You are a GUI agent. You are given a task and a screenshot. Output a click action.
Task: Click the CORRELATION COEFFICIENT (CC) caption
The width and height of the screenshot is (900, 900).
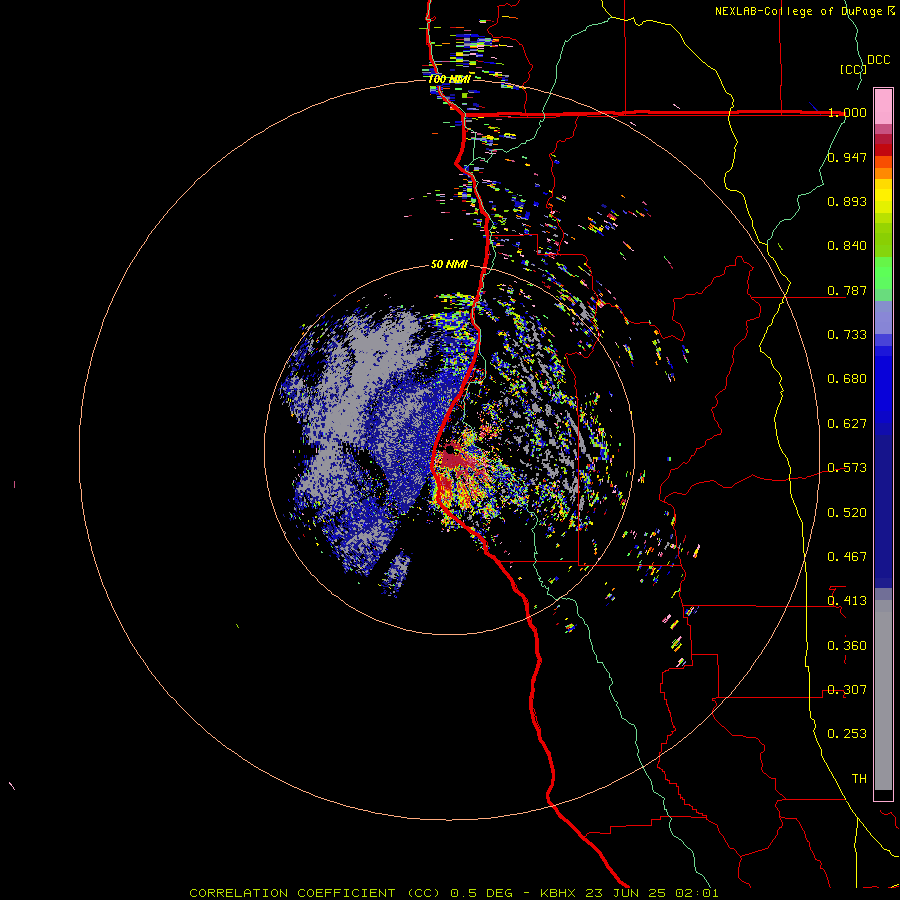314,893
